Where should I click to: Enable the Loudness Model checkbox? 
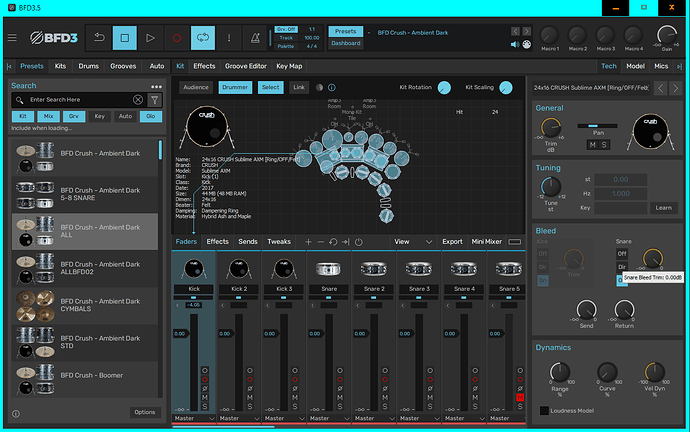coord(544,410)
